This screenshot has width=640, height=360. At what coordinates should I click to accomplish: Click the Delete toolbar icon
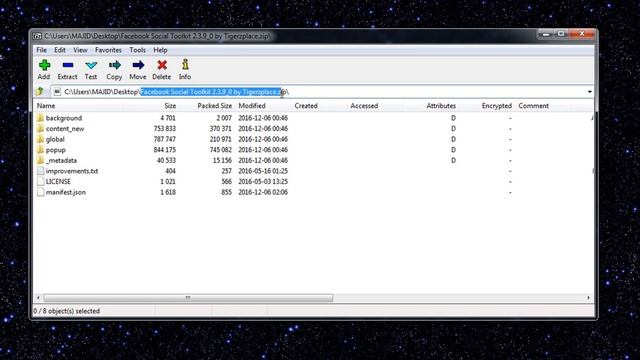162,65
